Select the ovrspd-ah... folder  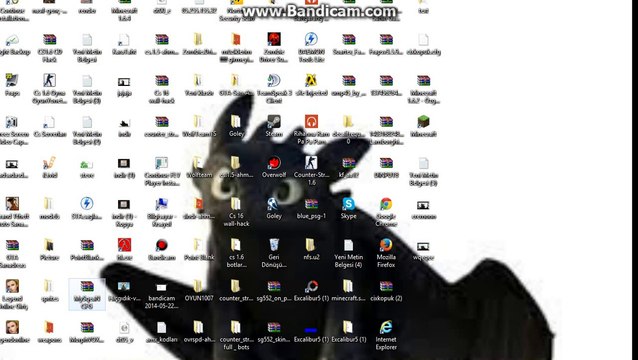(199, 331)
